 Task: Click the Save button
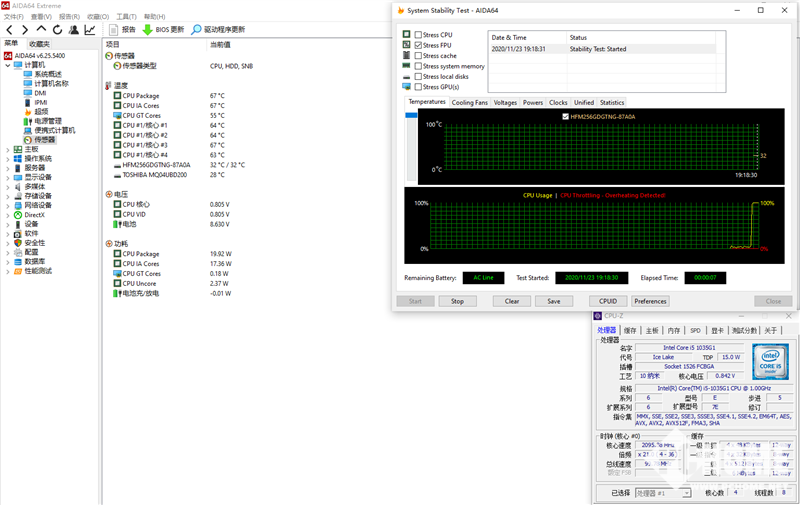pyautogui.click(x=554, y=301)
